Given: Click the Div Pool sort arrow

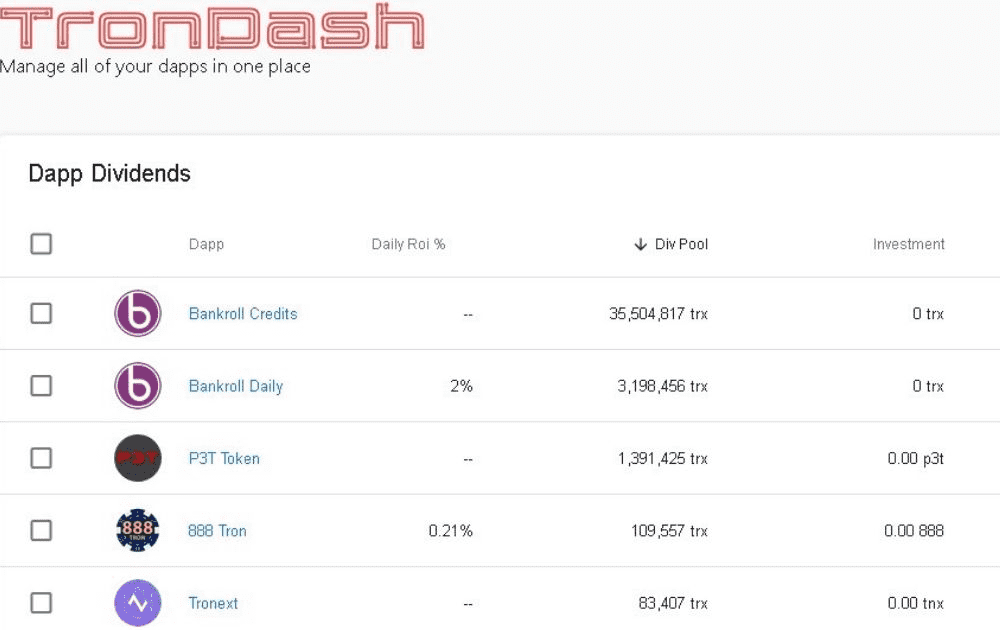Looking at the screenshot, I should (x=638, y=243).
